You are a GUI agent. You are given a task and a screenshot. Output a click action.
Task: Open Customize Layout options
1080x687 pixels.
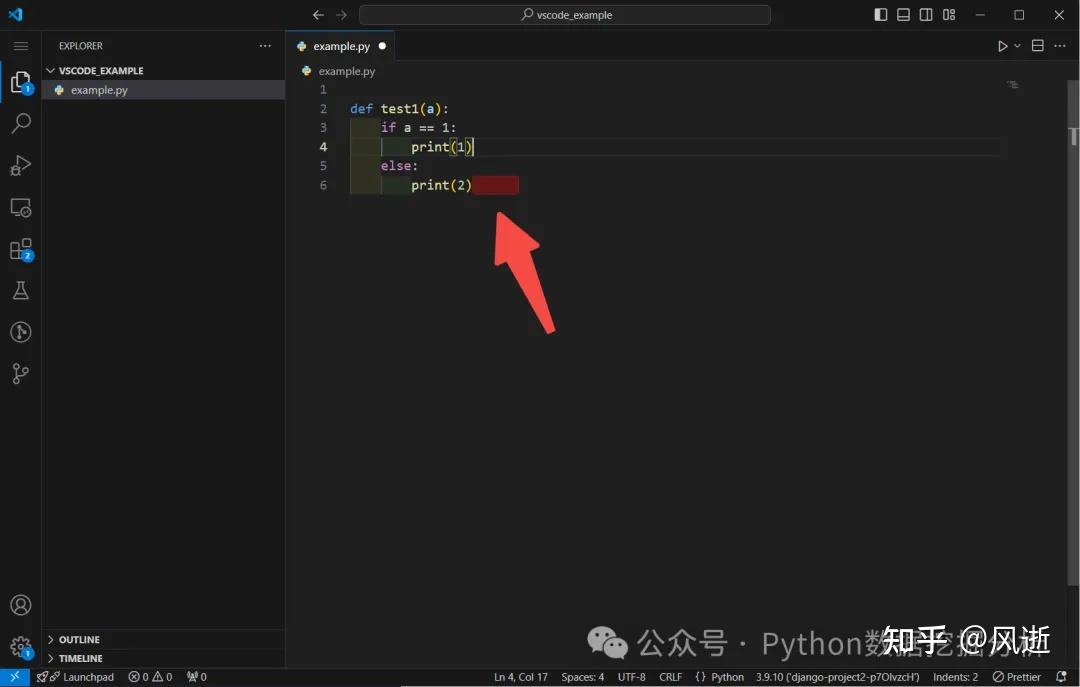pyautogui.click(x=949, y=14)
